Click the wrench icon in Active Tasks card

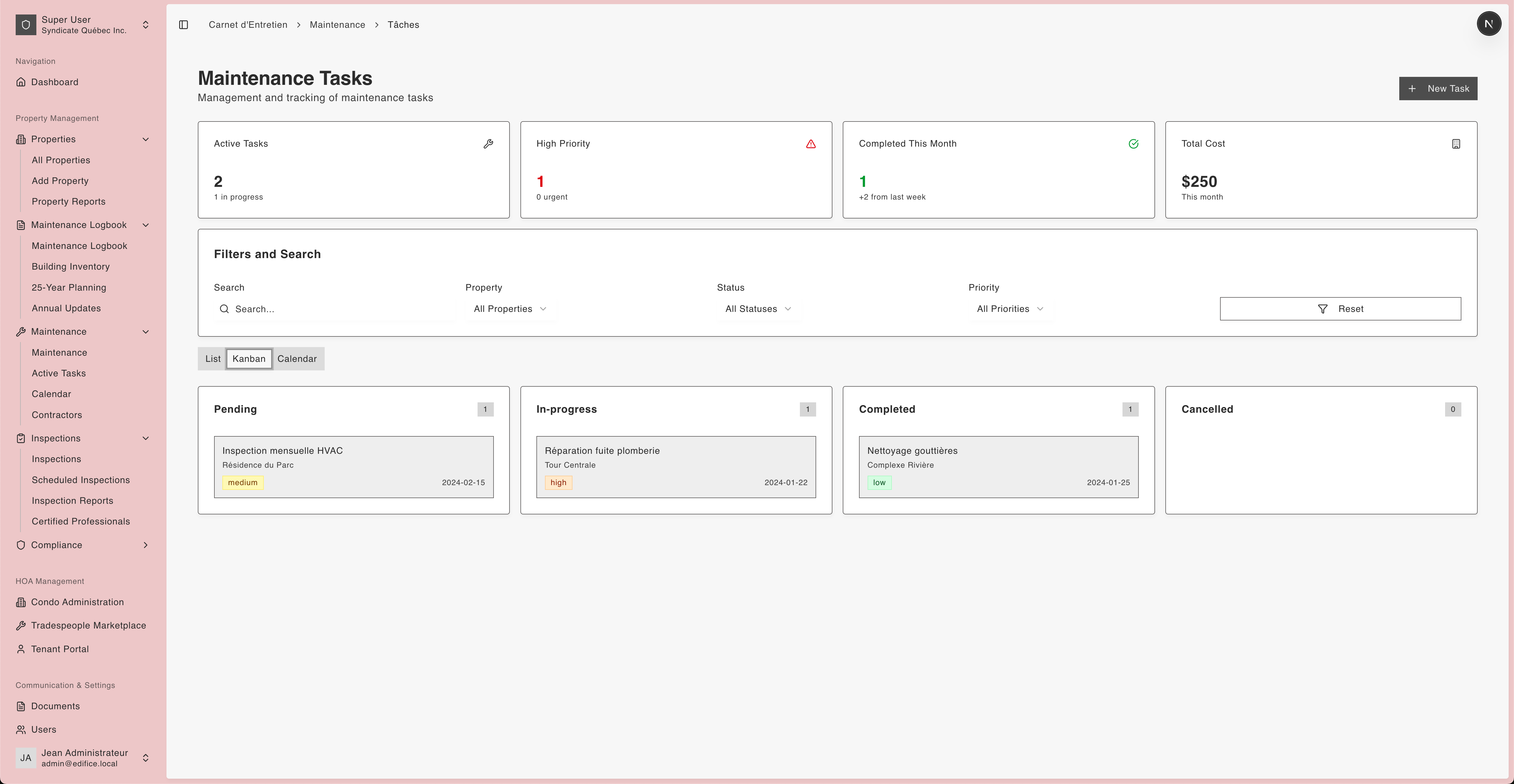point(488,144)
